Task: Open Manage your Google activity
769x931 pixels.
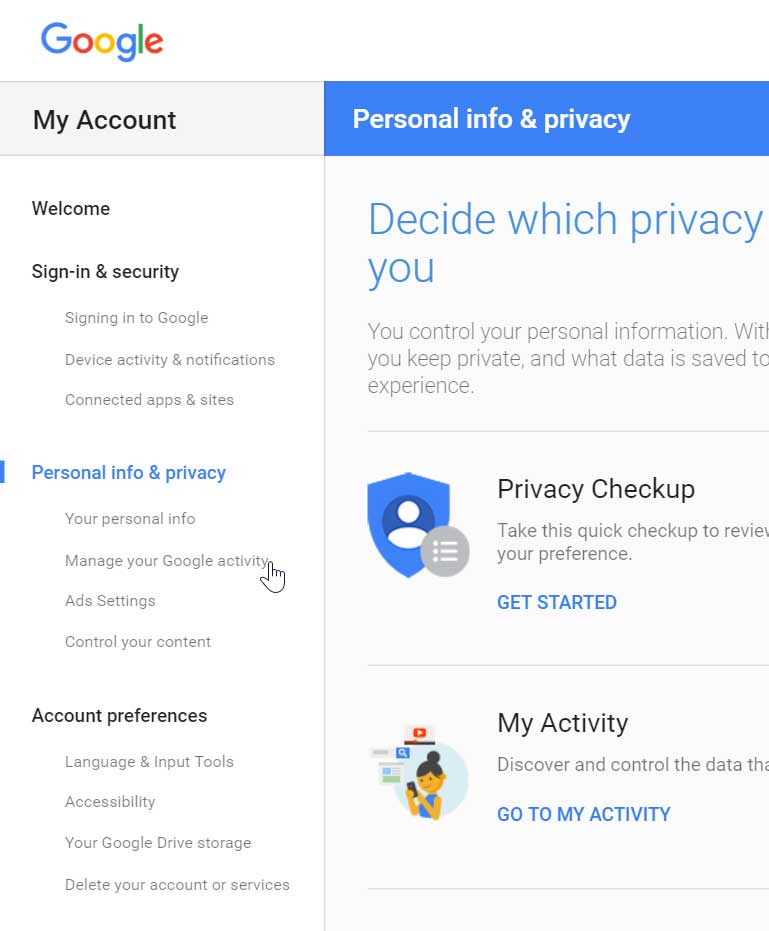Action: (x=167, y=560)
